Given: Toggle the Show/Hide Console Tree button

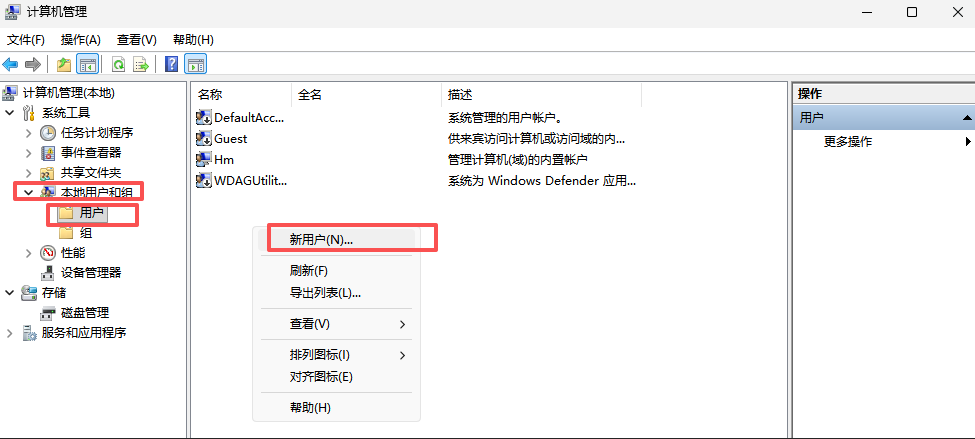Looking at the screenshot, I should pos(88,65).
